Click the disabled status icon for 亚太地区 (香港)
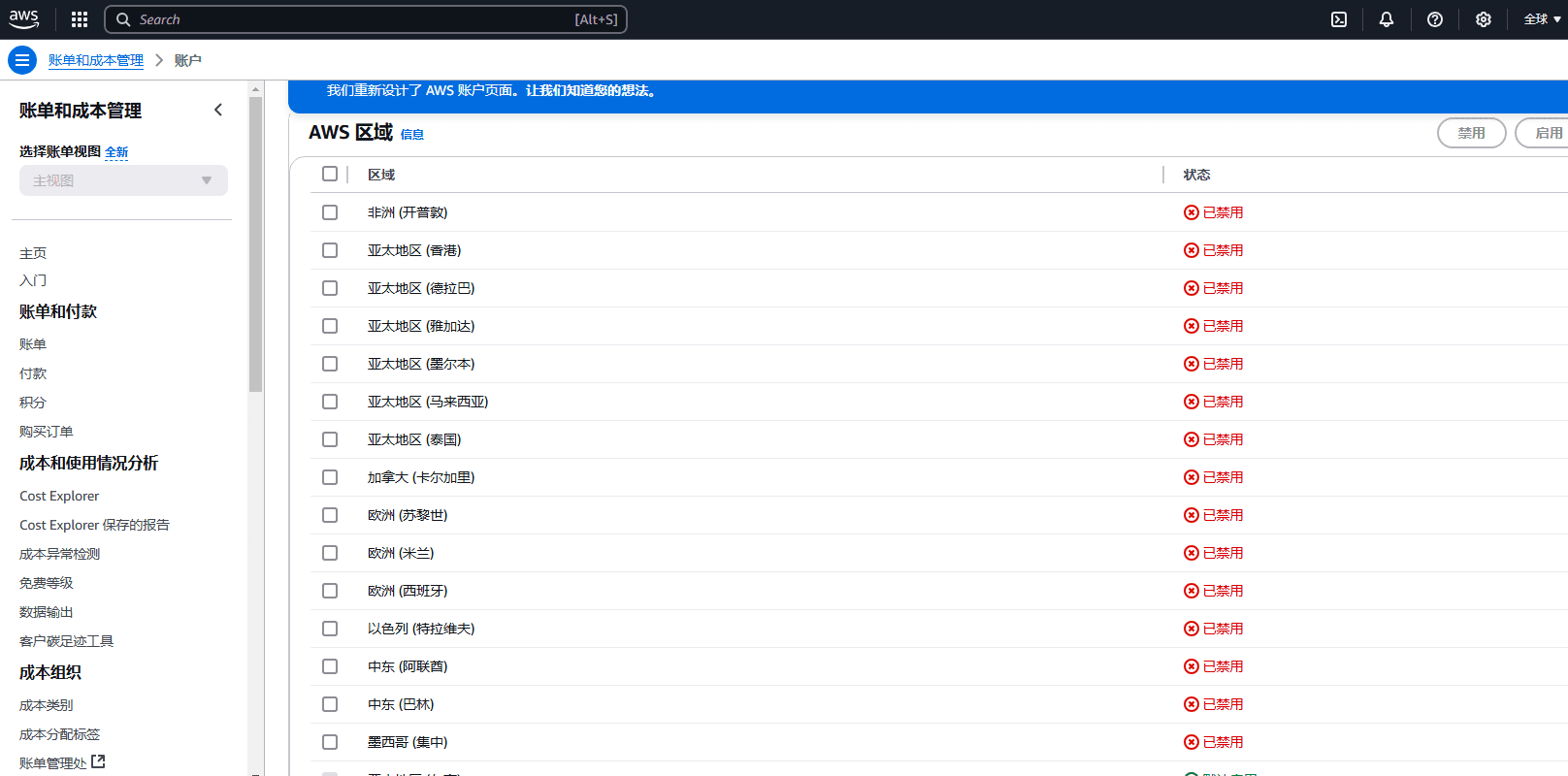The image size is (1568, 776). 1192,250
